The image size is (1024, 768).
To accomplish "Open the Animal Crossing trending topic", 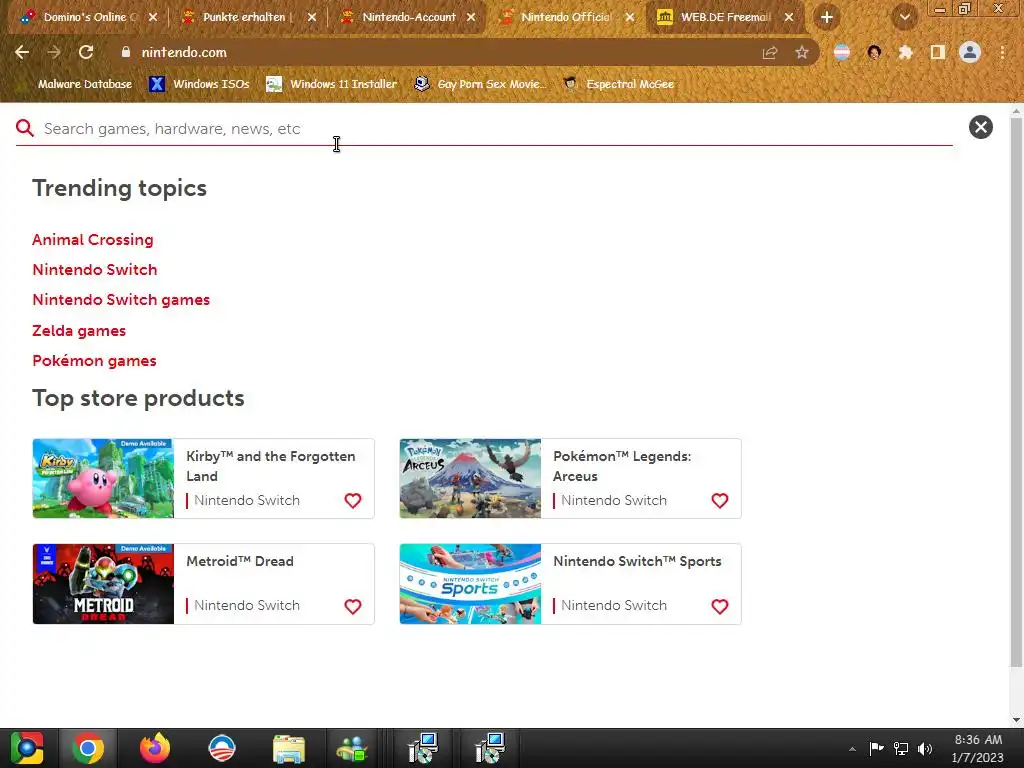I will coord(93,240).
